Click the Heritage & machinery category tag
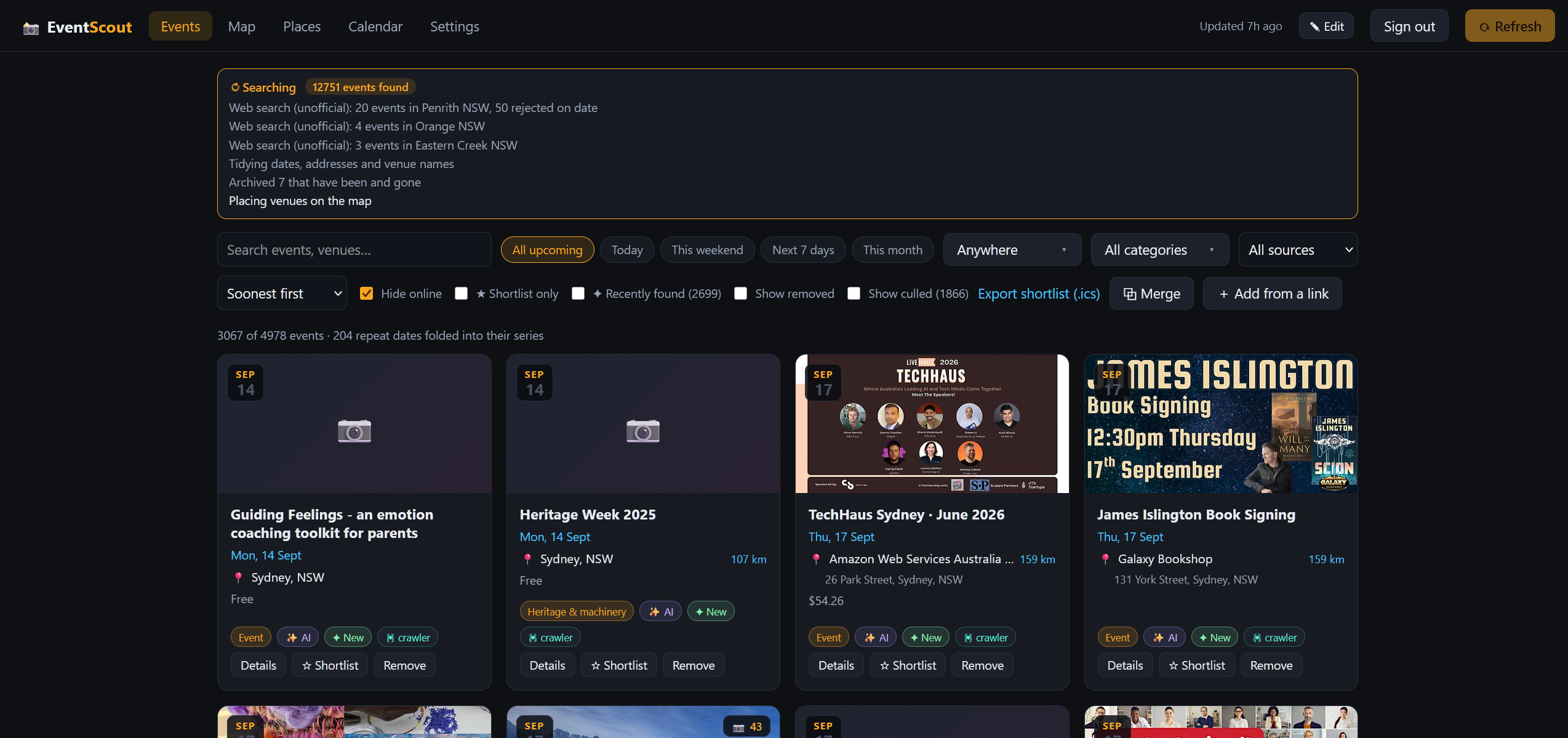The height and width of the screenshot is (738, 1568). (577, 611)
